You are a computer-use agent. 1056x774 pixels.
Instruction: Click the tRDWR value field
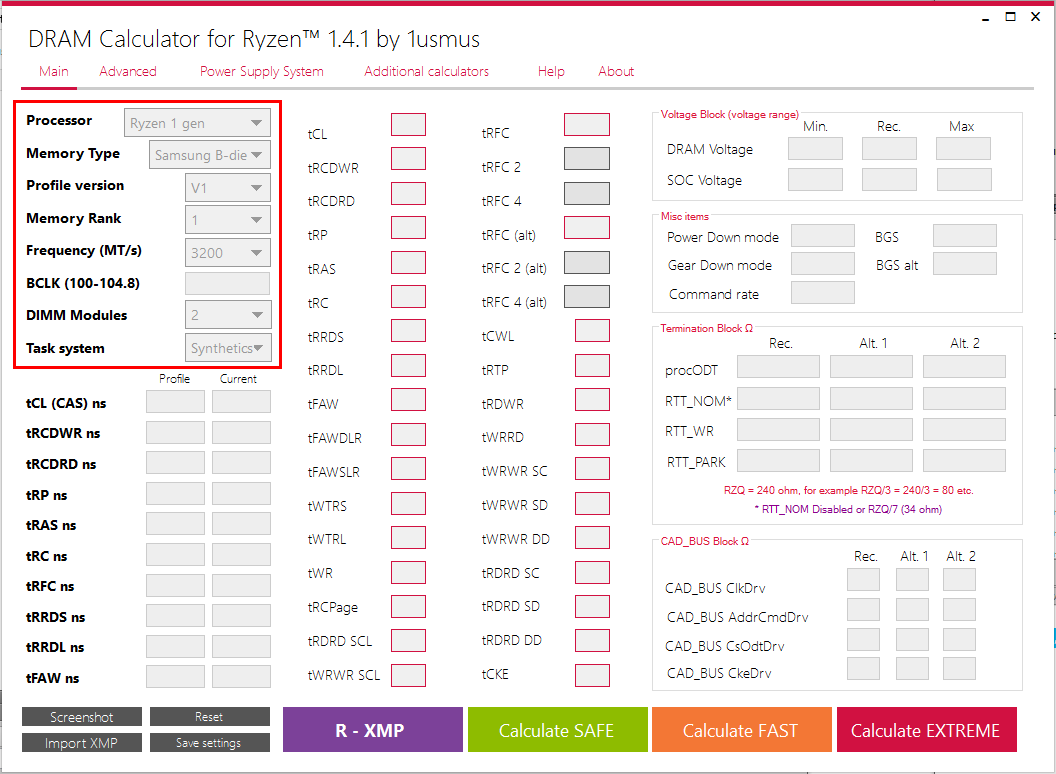[592, 399]
